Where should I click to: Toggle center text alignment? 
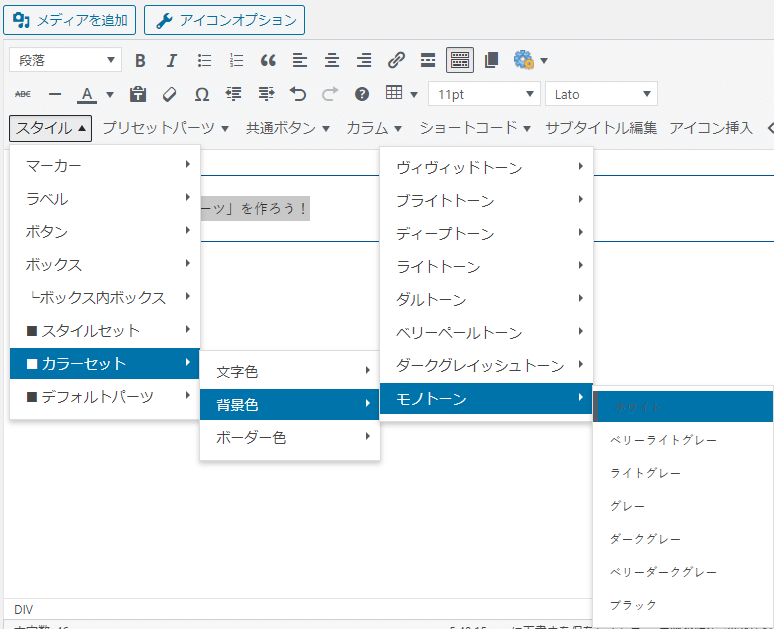(x=331, y=60)
